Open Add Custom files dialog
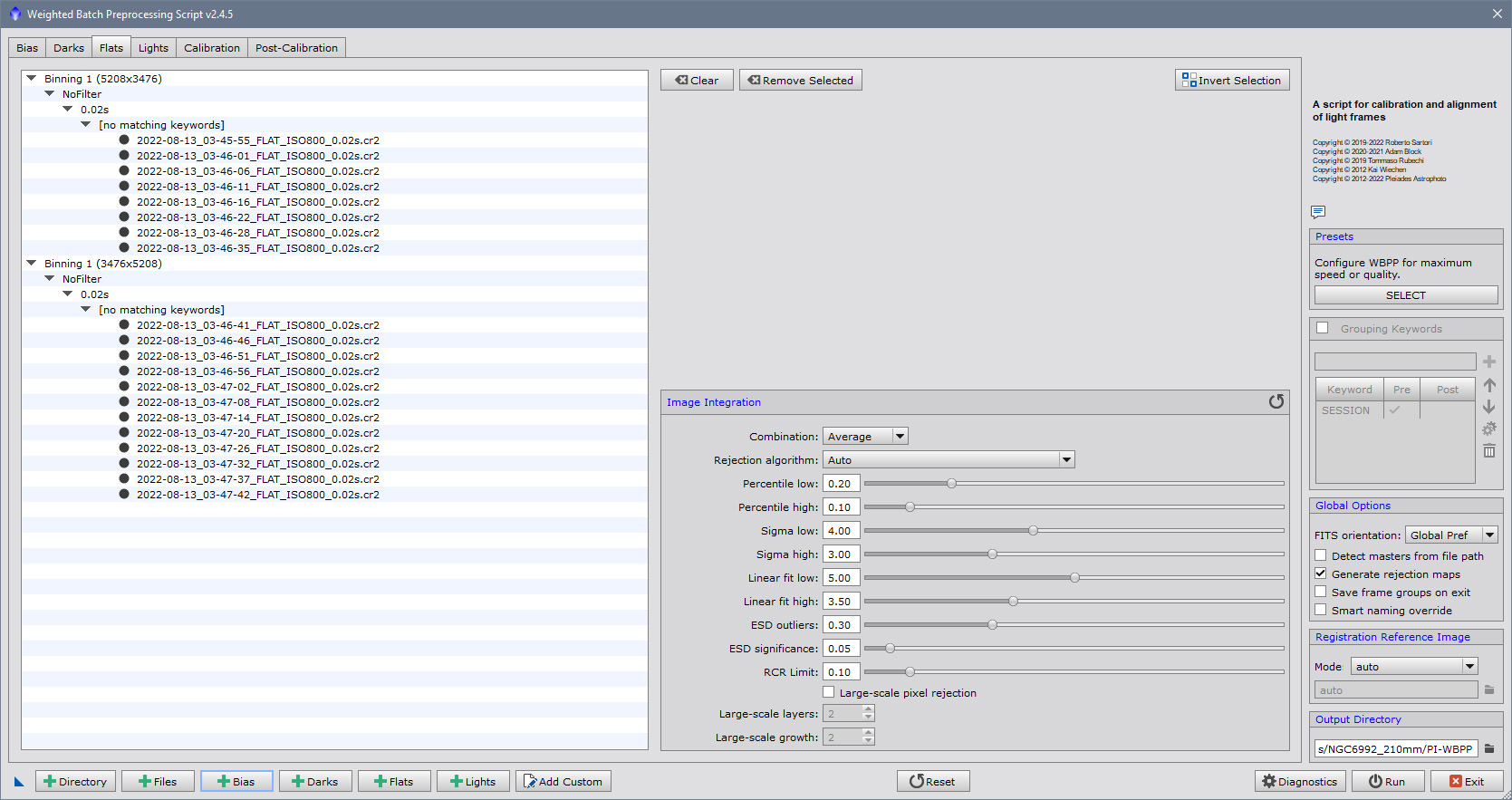This screenshot has width=1512, height=800. point(563,781)
